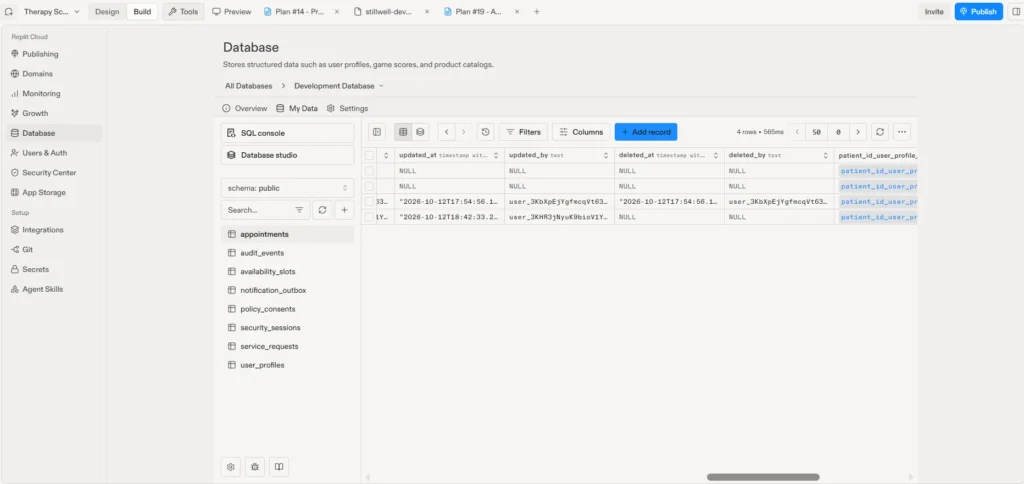Click the table Search field
The height and width of the screenshot is (484, 1024).
(x=256, y=210)
